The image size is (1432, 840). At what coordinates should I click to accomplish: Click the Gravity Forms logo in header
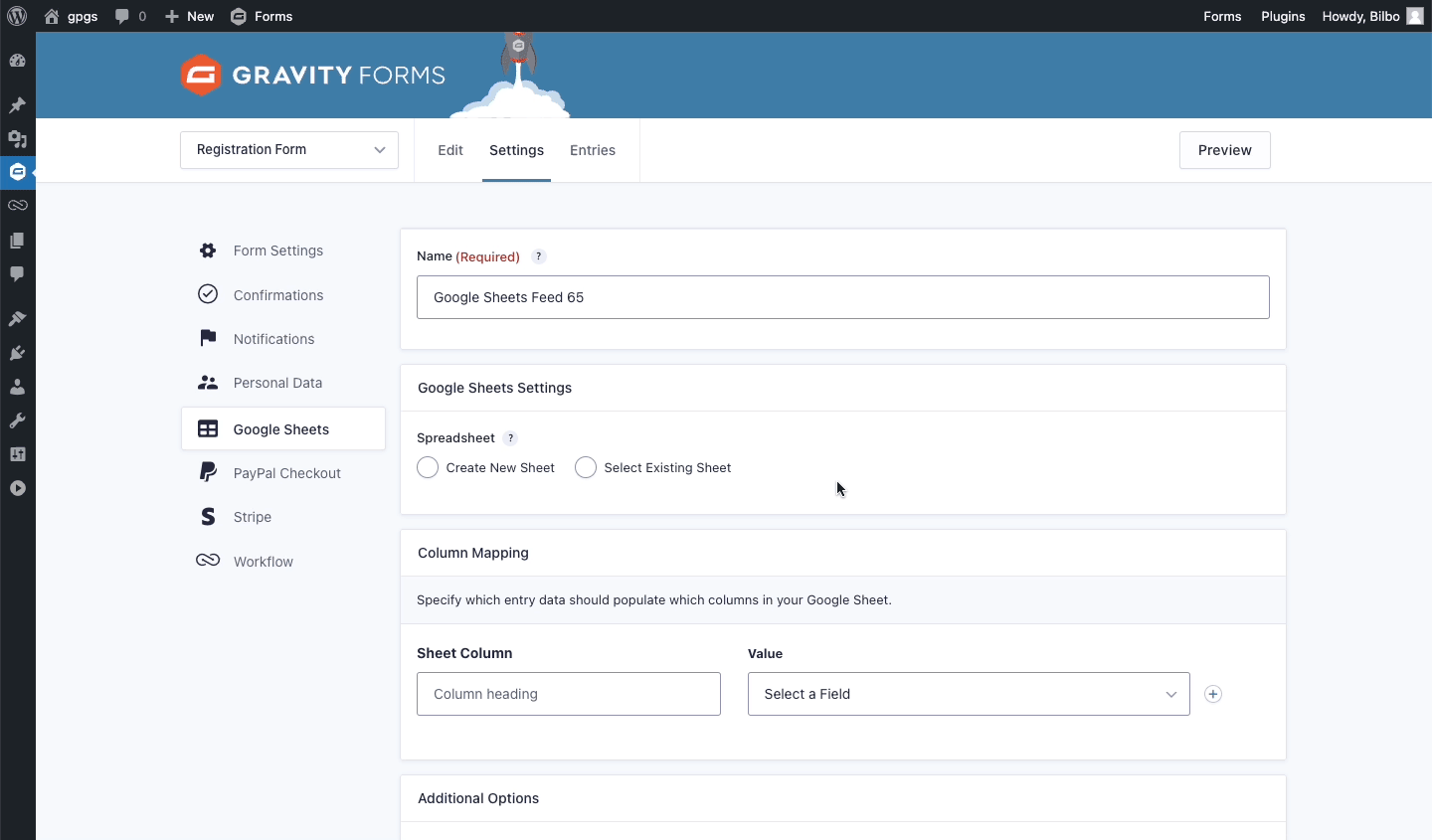click(312, 76)
